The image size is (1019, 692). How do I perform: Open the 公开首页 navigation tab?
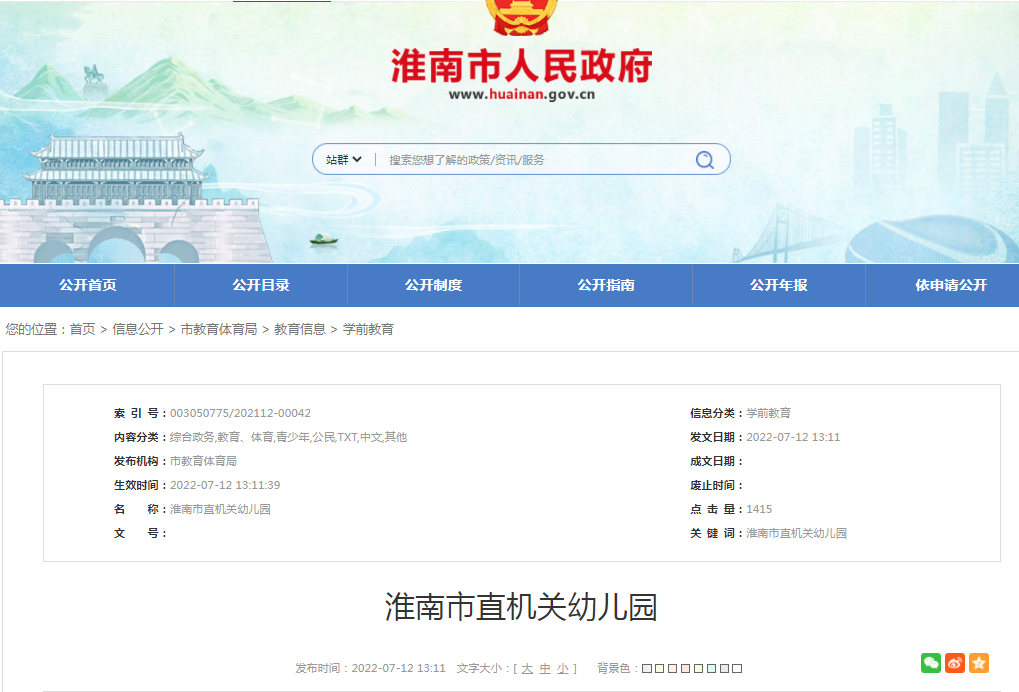(87, 285)
